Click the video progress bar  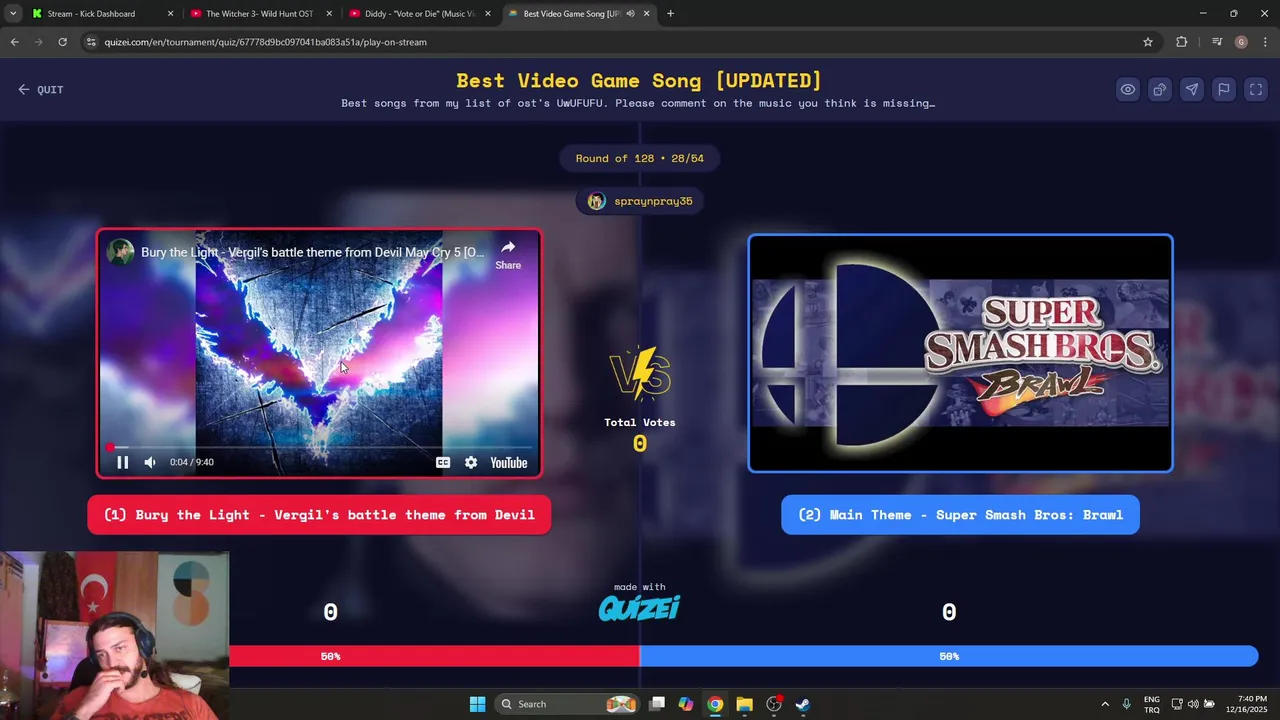tap(320, 447)
